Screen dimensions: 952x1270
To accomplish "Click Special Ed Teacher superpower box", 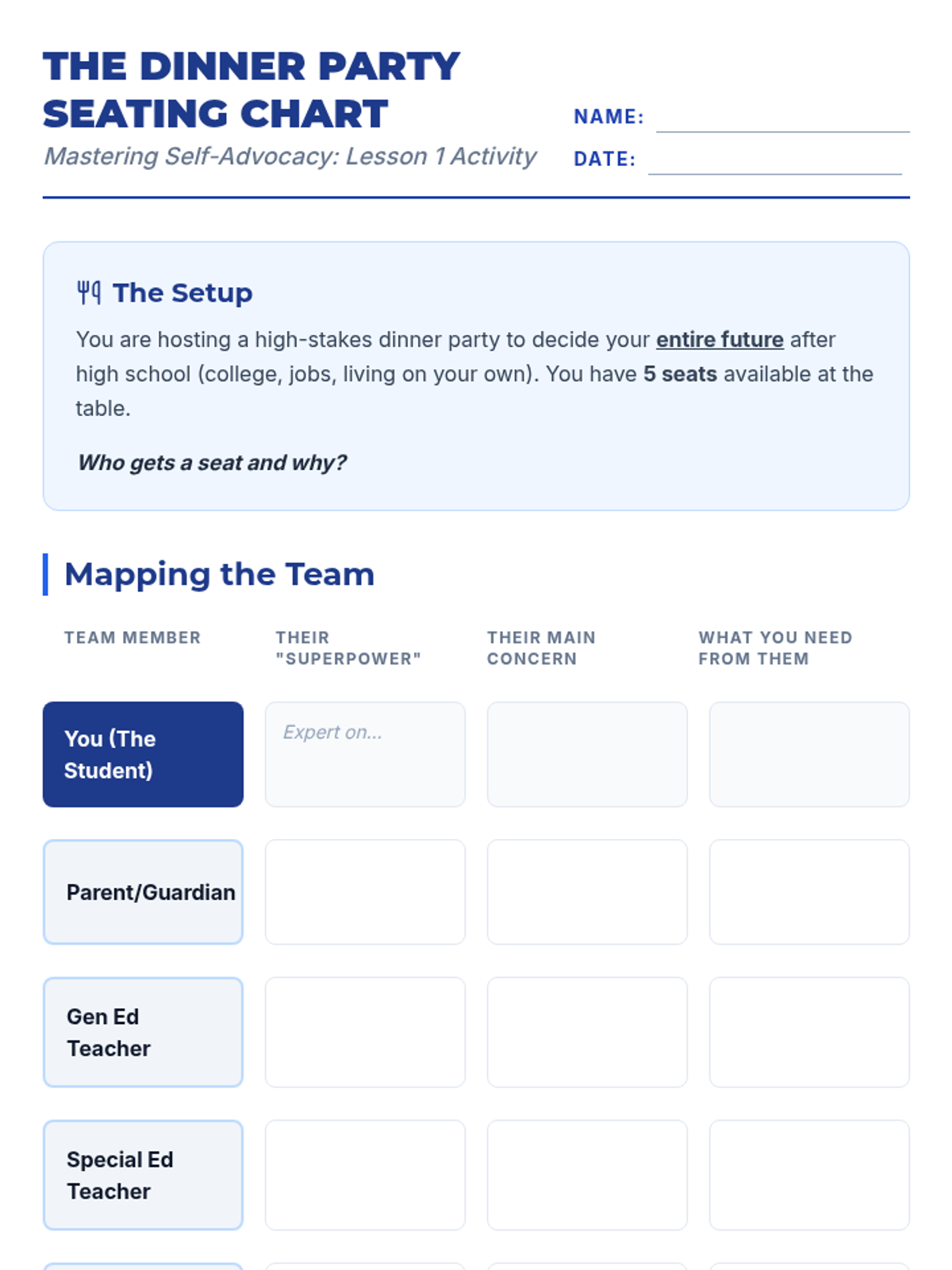I will 365,1175.
